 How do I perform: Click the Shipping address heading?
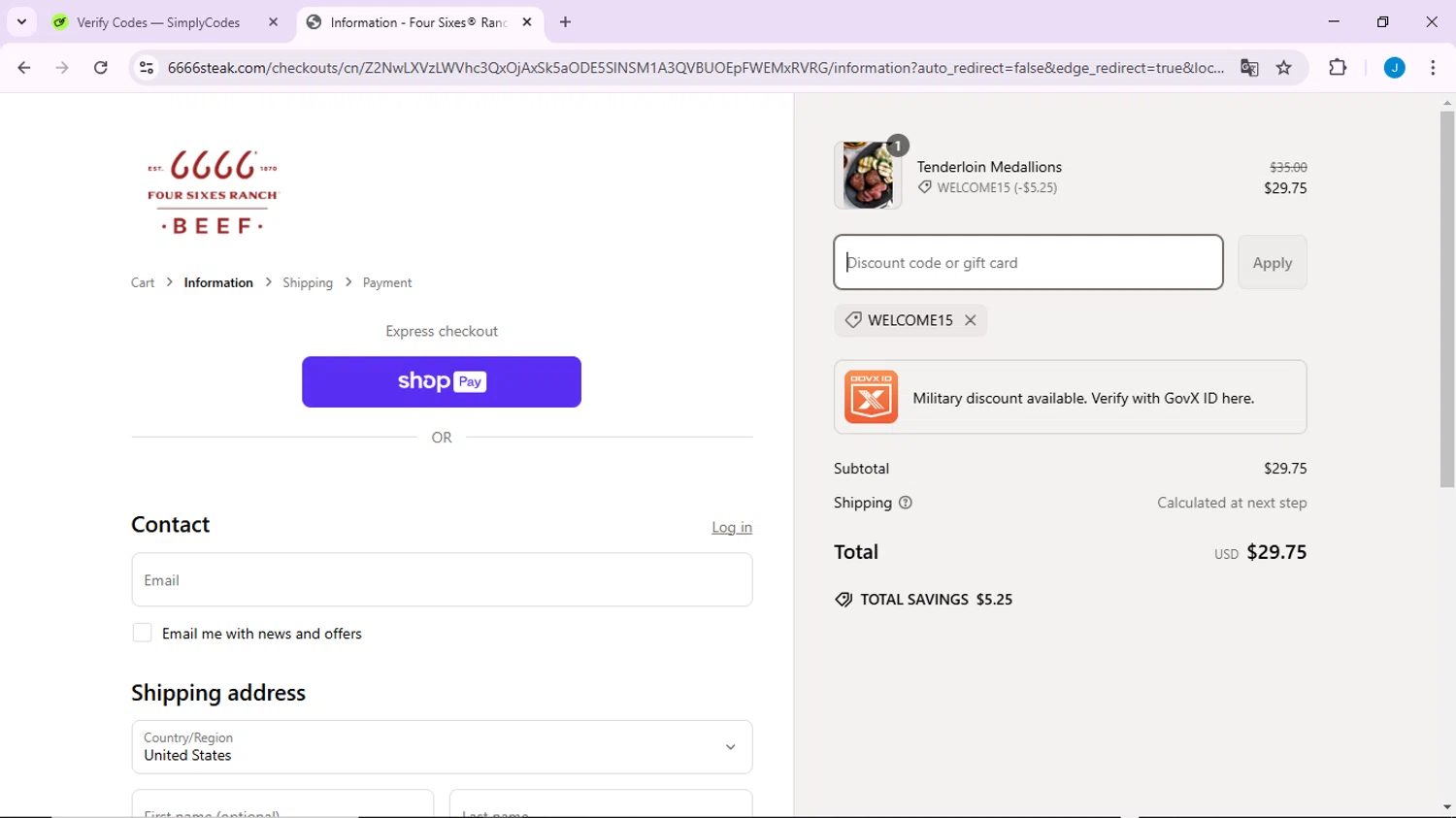pyautogui.click(x=218, y=693)
